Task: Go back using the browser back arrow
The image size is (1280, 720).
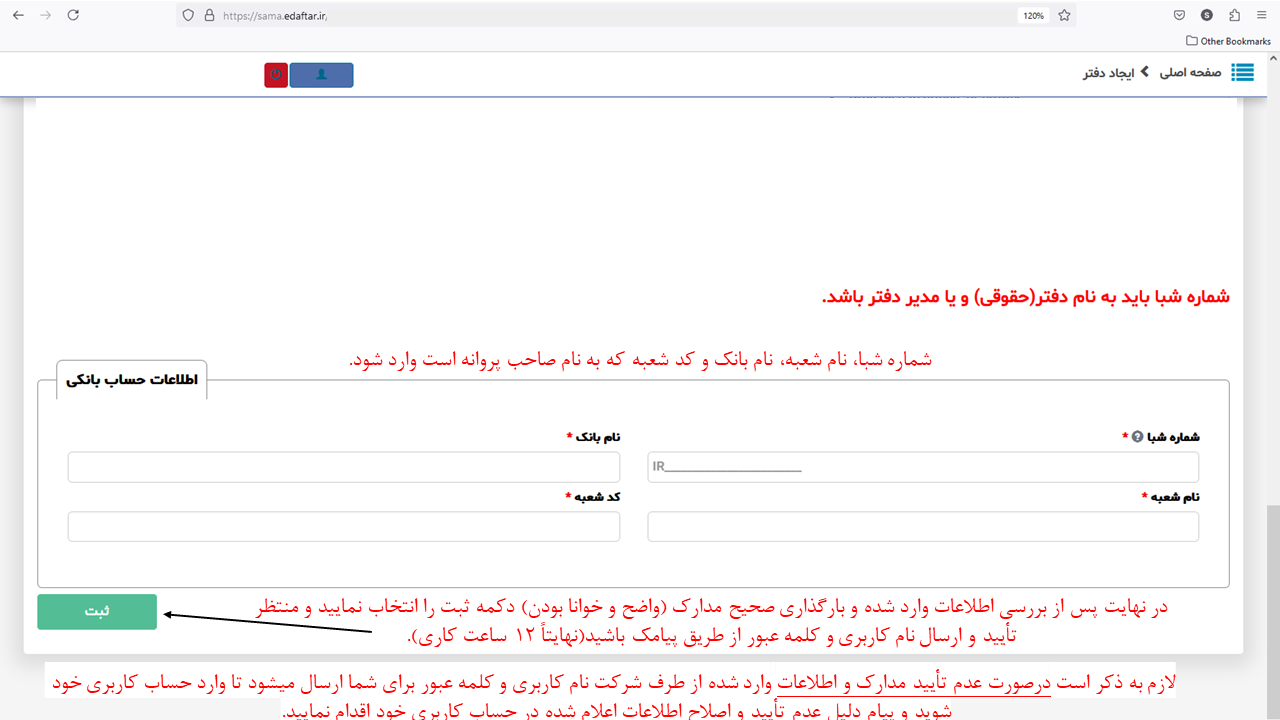Action: [x=18, y=15]
